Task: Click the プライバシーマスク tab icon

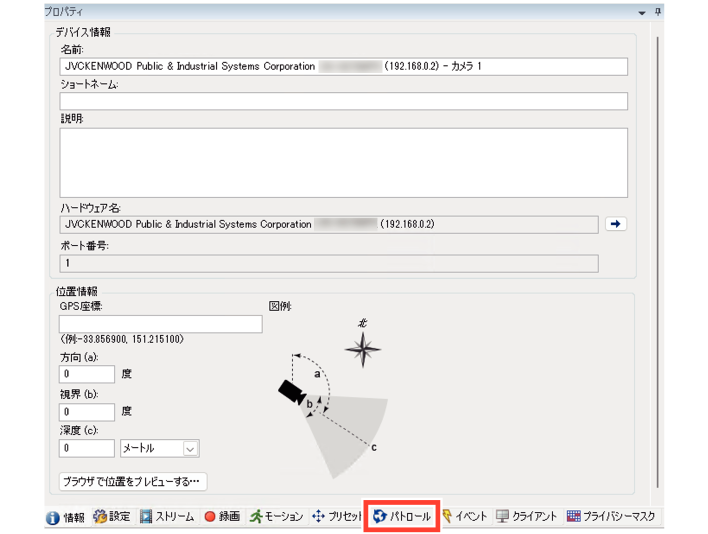Action: click(573, 517)
